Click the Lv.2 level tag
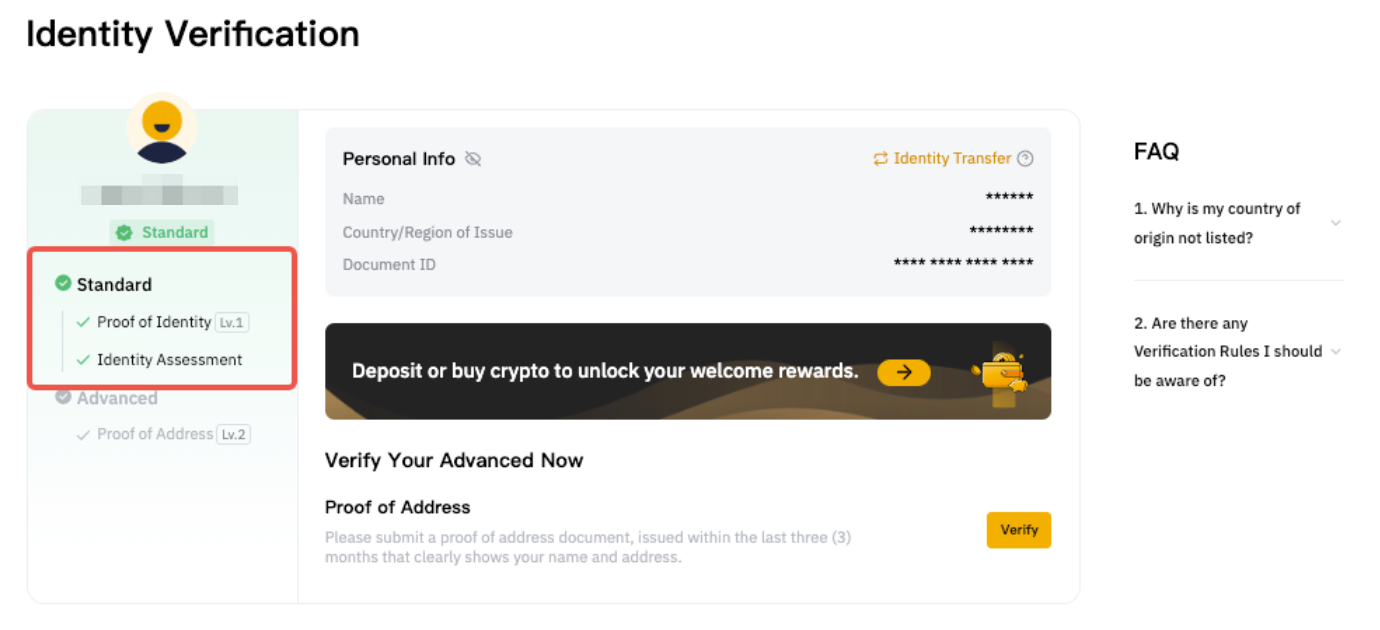Screen dimensions: 1380x630 [x=233, y=435]
